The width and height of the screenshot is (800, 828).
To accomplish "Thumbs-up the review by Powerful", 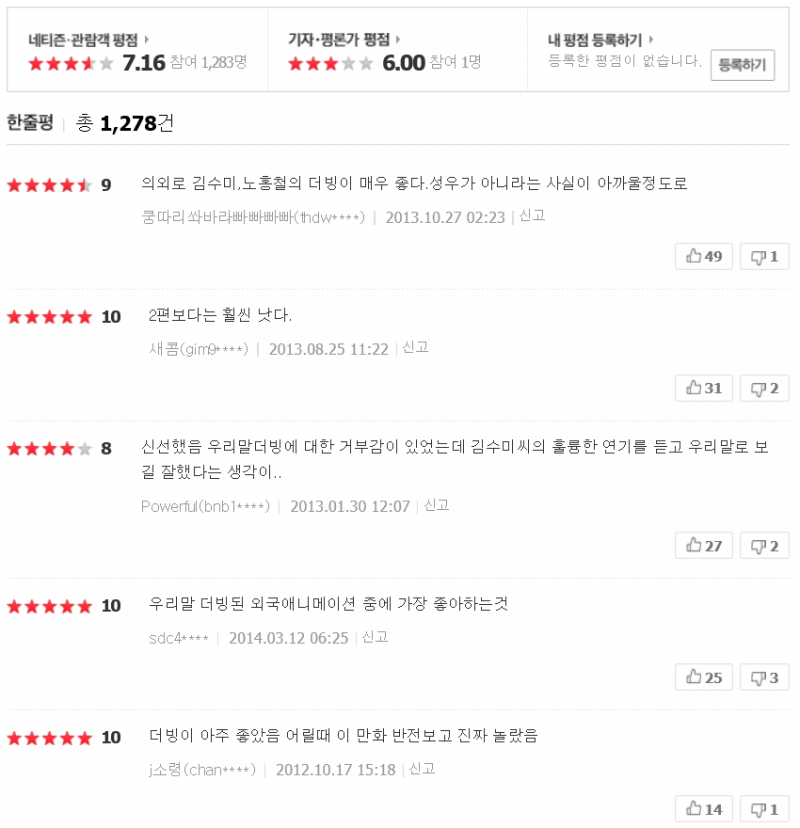I will click(x=704, y=546).
